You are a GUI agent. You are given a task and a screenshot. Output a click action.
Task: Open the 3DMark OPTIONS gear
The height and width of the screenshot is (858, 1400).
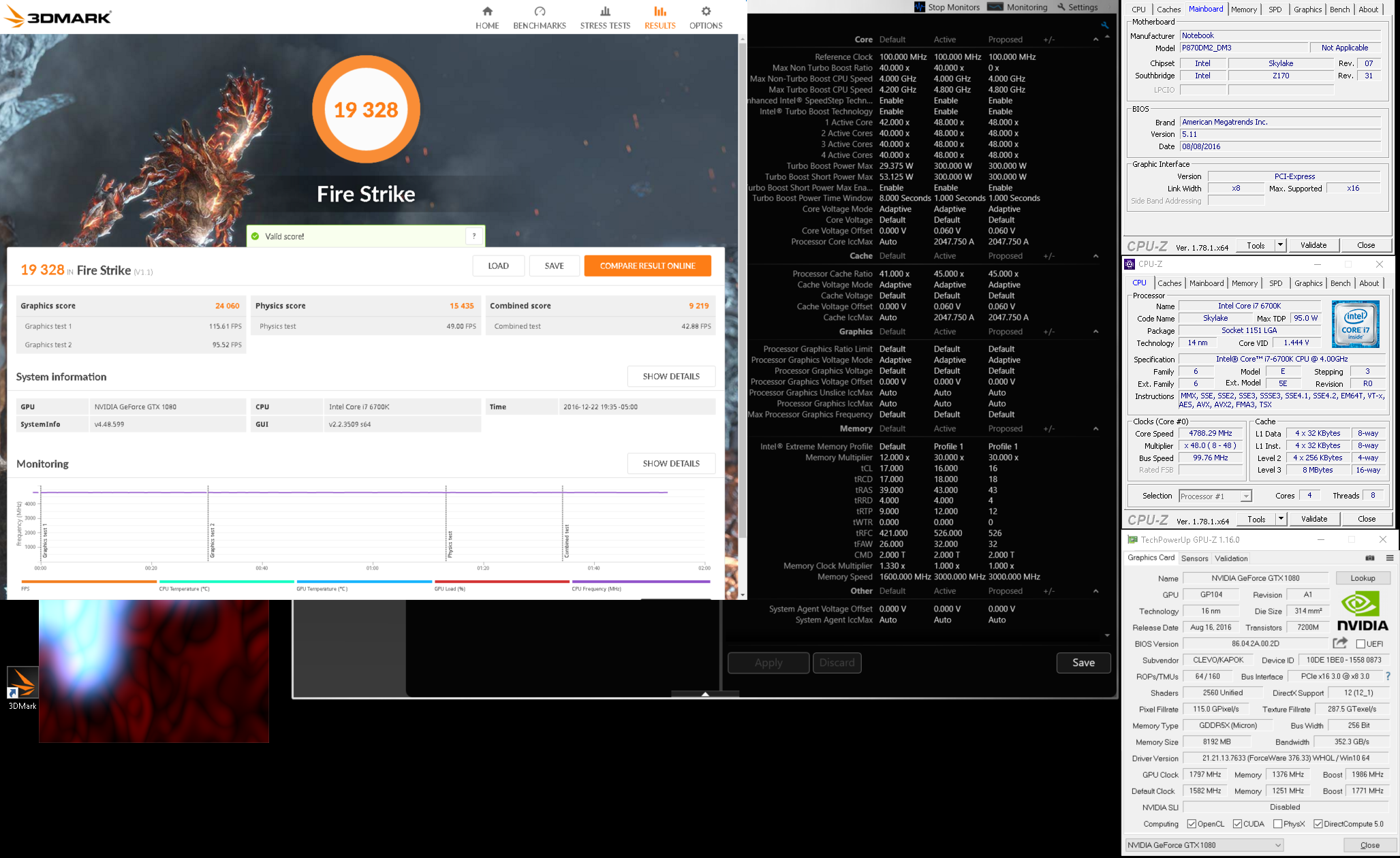706,18
